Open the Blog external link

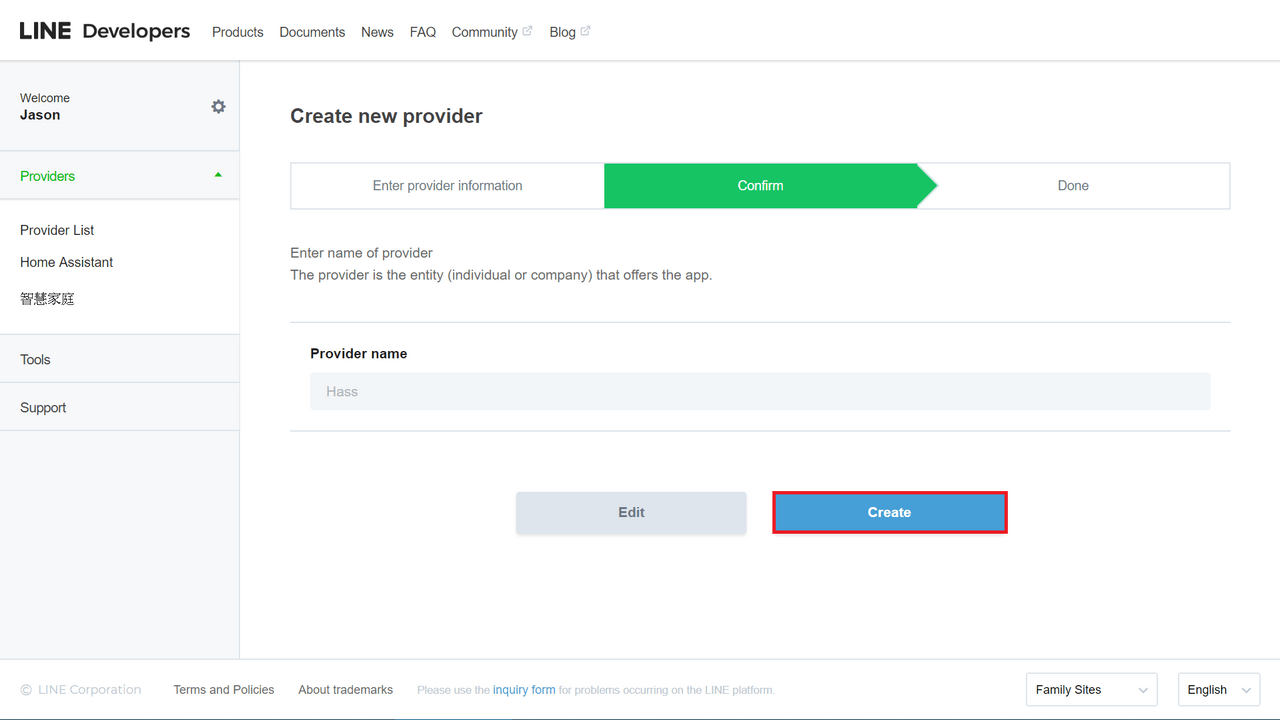[x=570, y=32]
